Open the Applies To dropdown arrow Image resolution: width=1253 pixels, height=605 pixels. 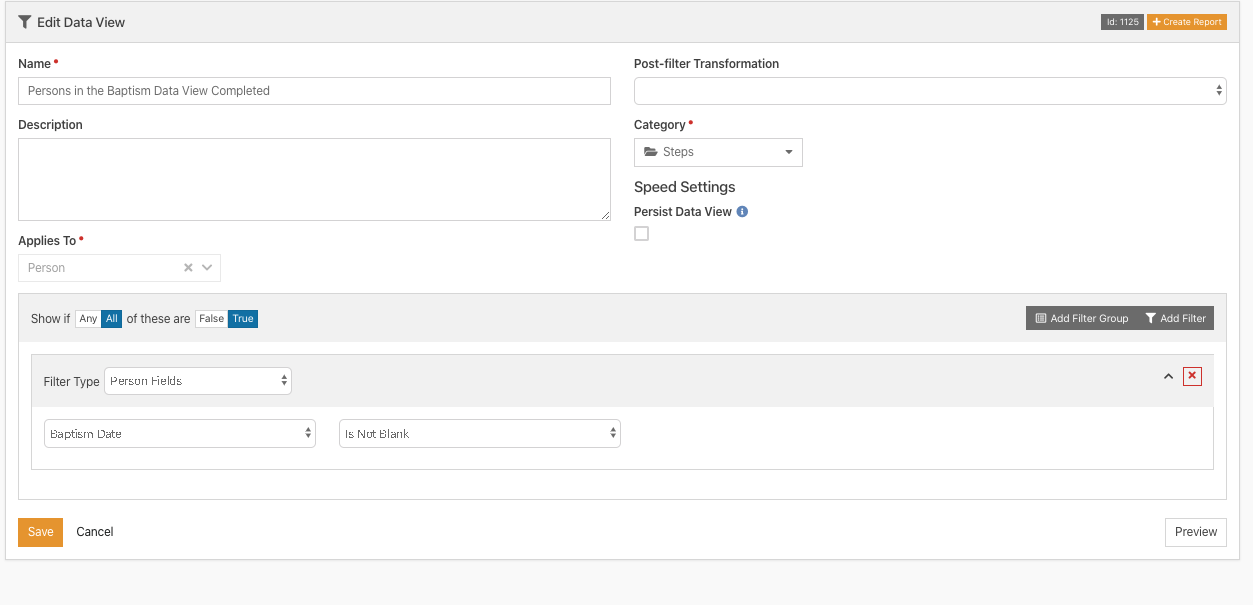click(207, 268)
